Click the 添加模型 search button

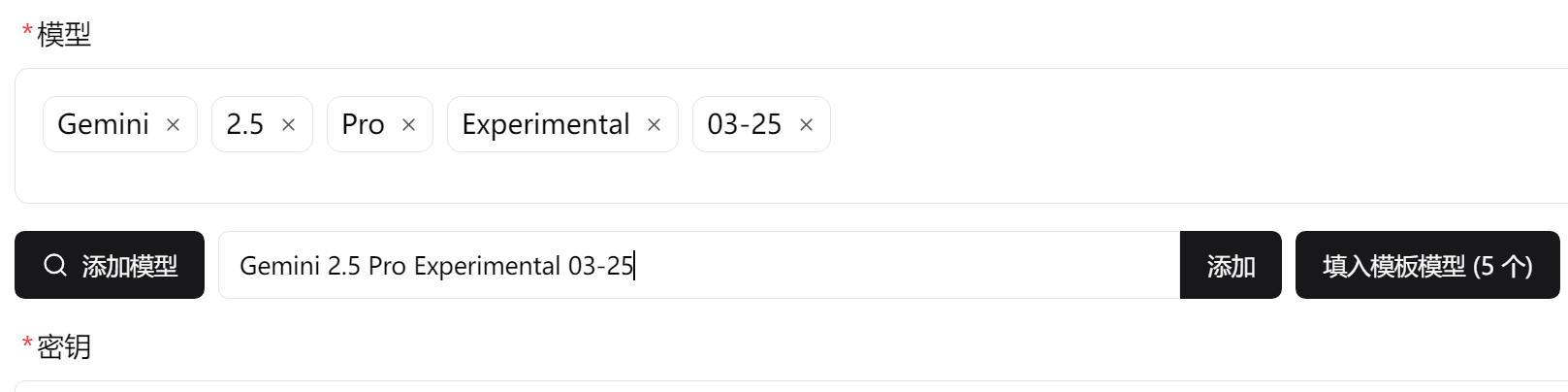[110, 265]
